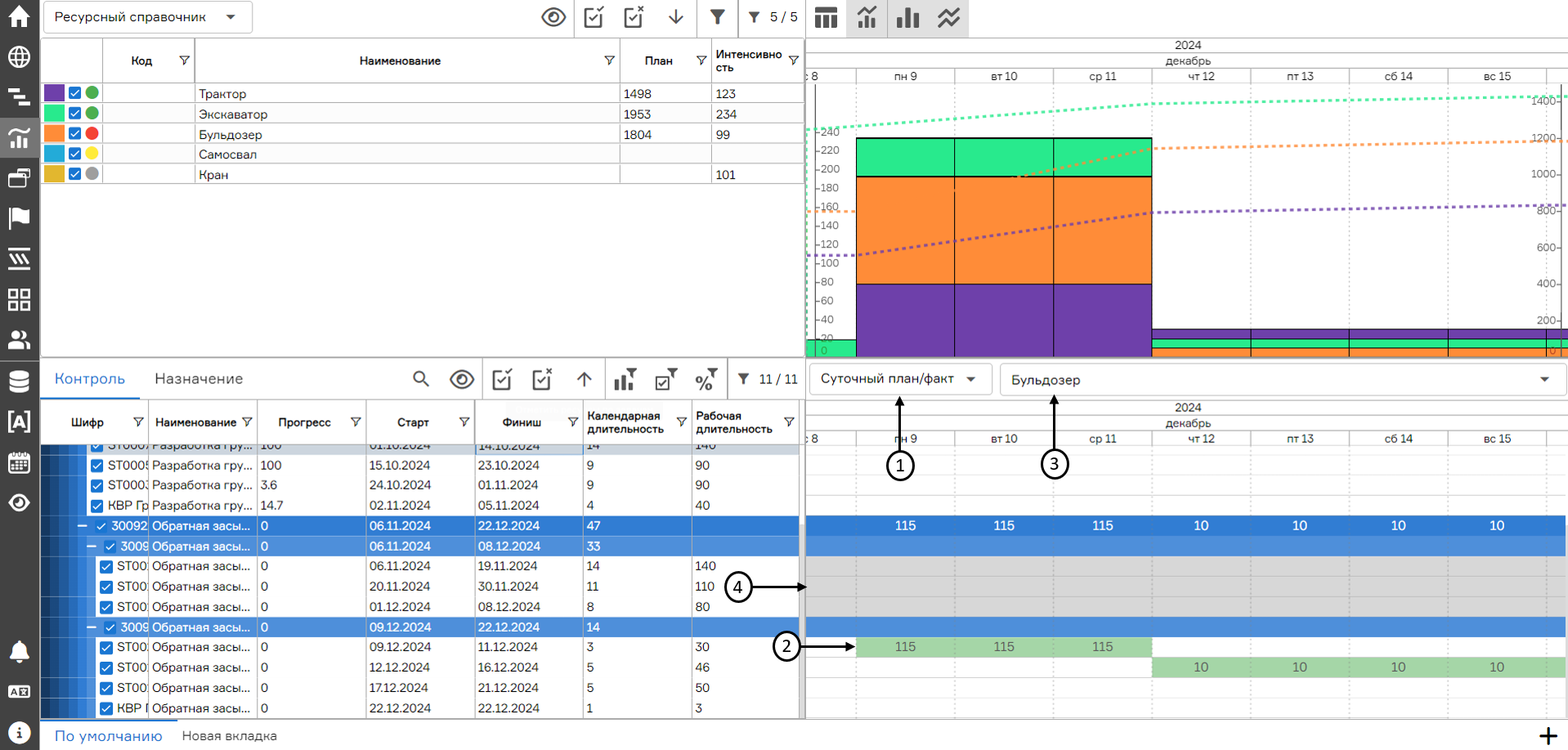1568x750 pixels.
Task: Open the Gantt bars sidebar icon
Action: click(19, 97)
